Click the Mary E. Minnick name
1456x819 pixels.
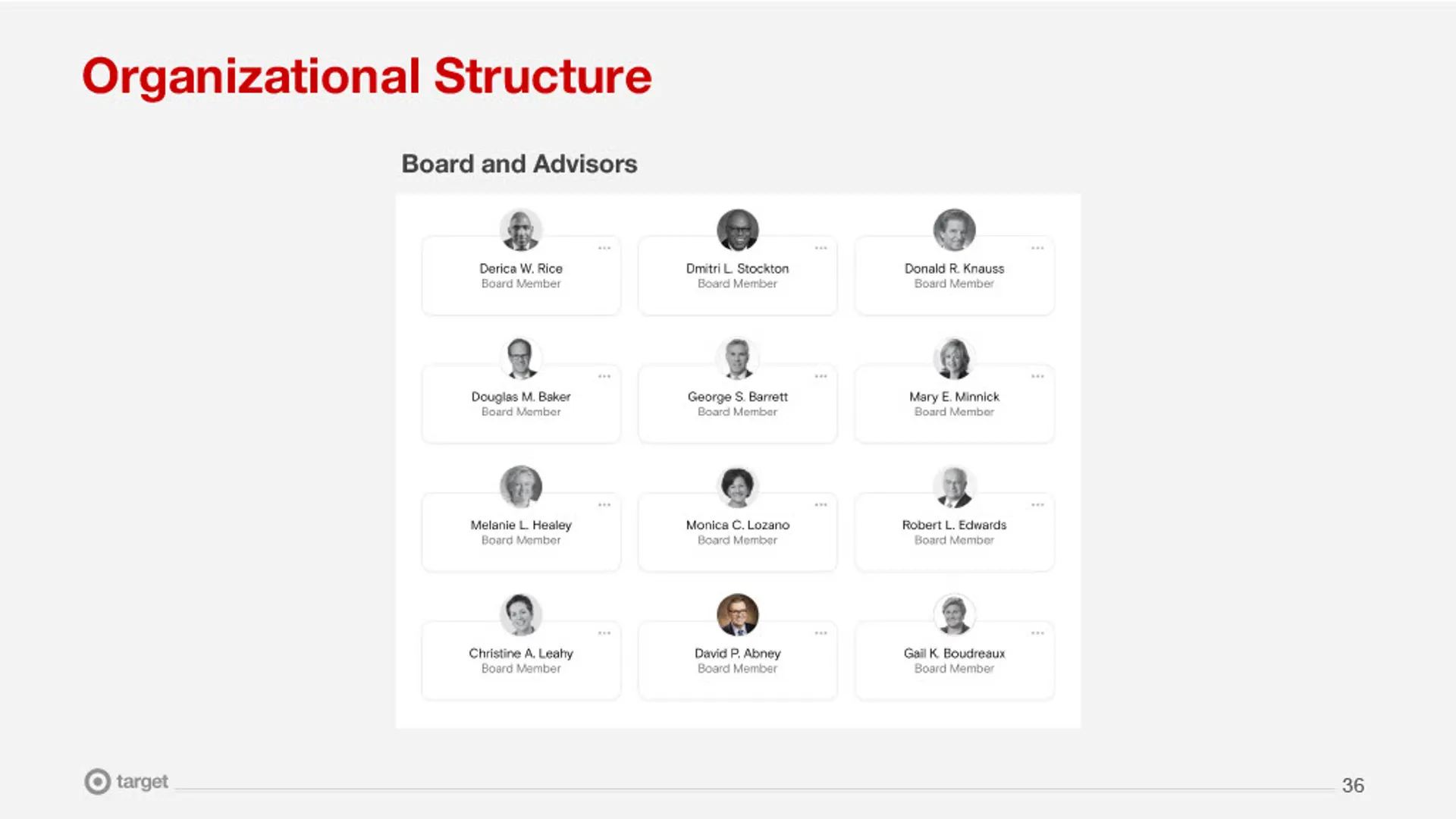tap(954, 397)
